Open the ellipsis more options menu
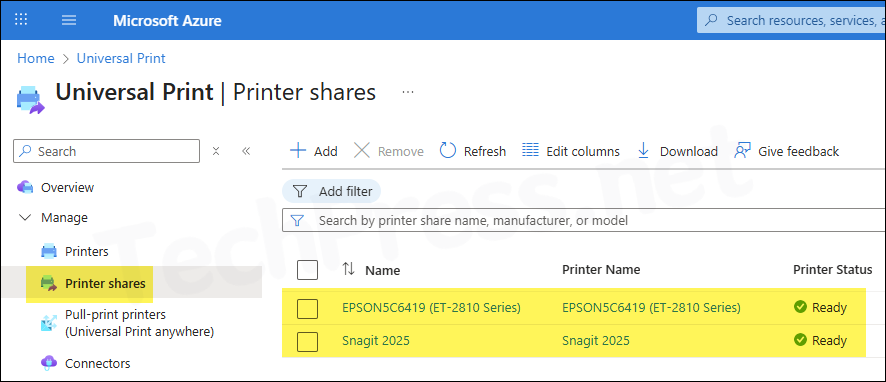 (x=408, y=92)
